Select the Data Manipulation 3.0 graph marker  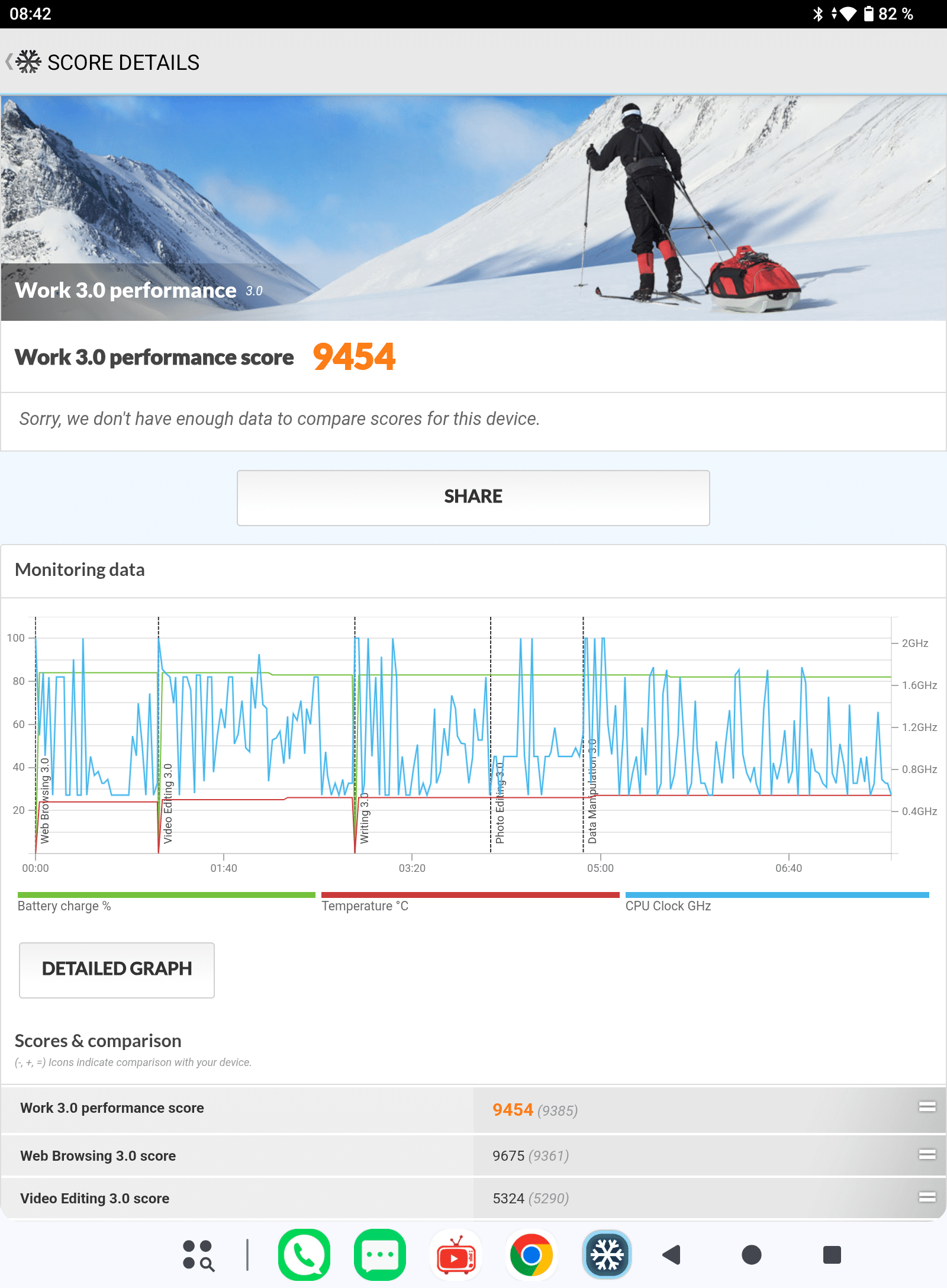(592, 791)
